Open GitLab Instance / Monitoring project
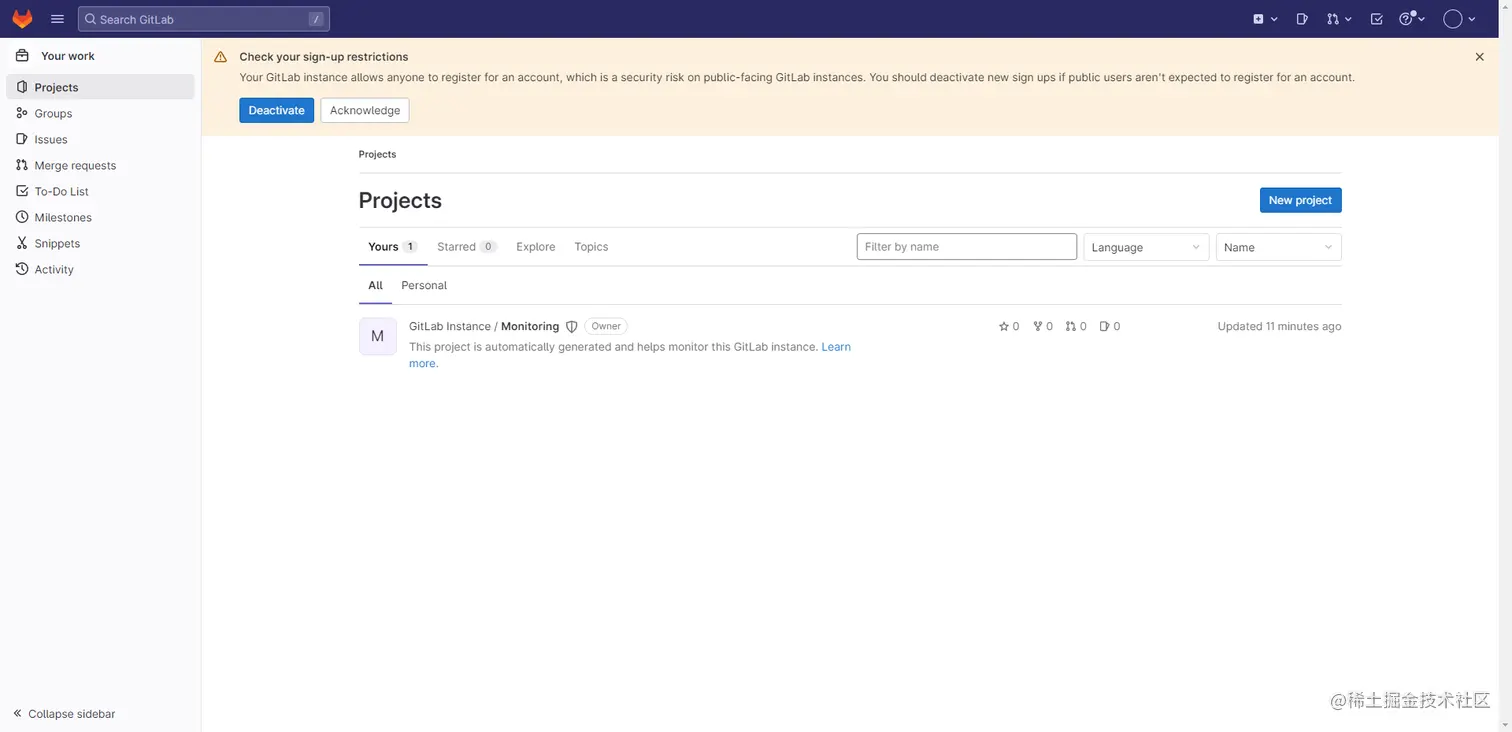The height and width of the screenshot is (732, 1512). point(484,326)
